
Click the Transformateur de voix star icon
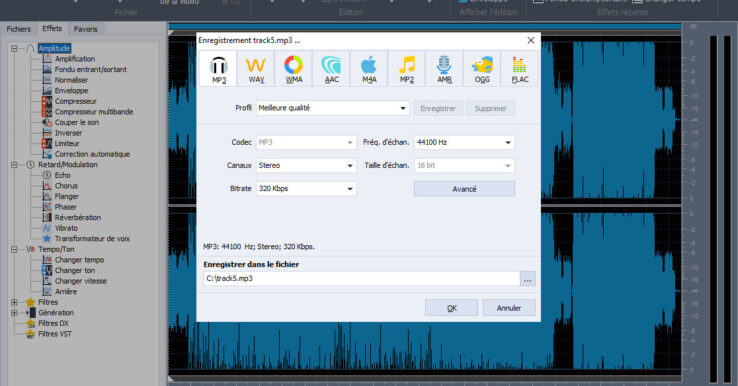47,239
